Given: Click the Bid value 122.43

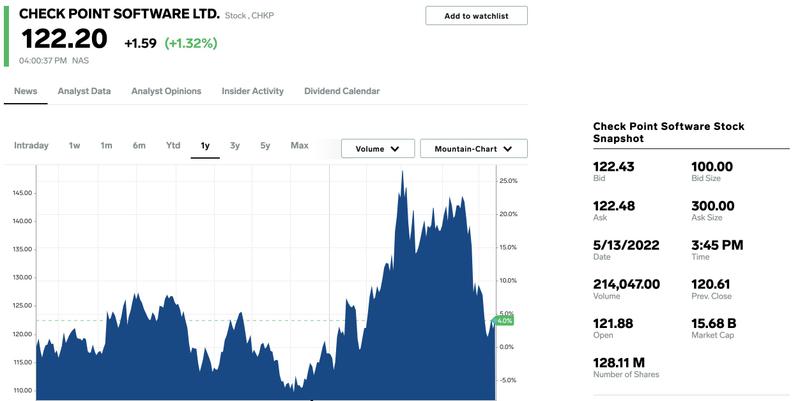Looking at the screenshot, I should (614, 166).
